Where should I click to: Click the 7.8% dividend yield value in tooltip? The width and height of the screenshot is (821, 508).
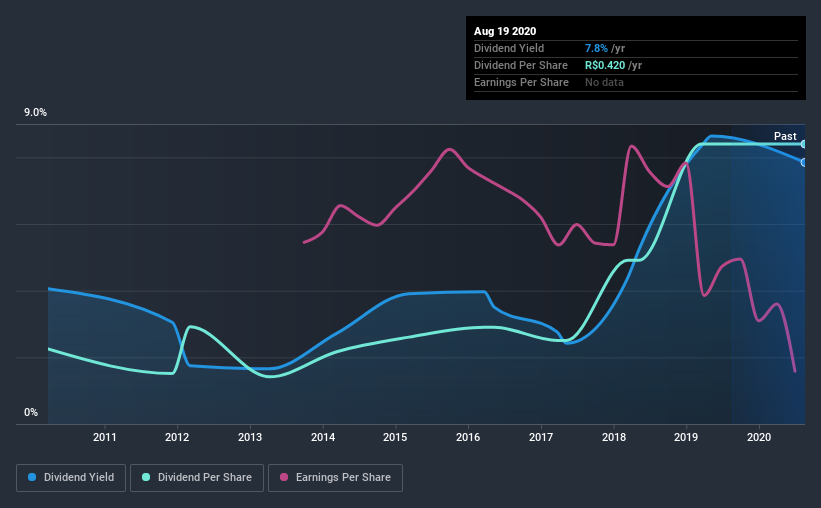coord(596,48)
